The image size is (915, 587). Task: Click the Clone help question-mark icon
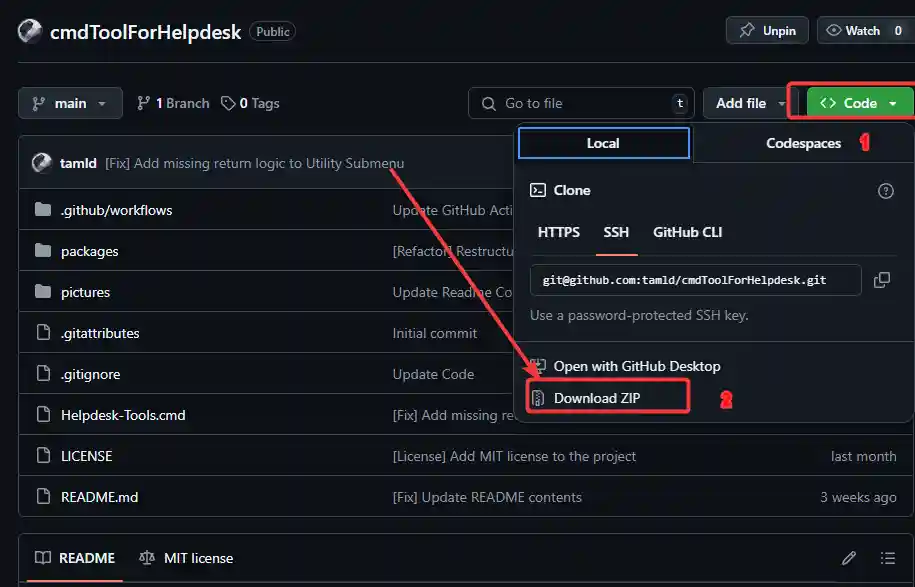pos(885,191)
